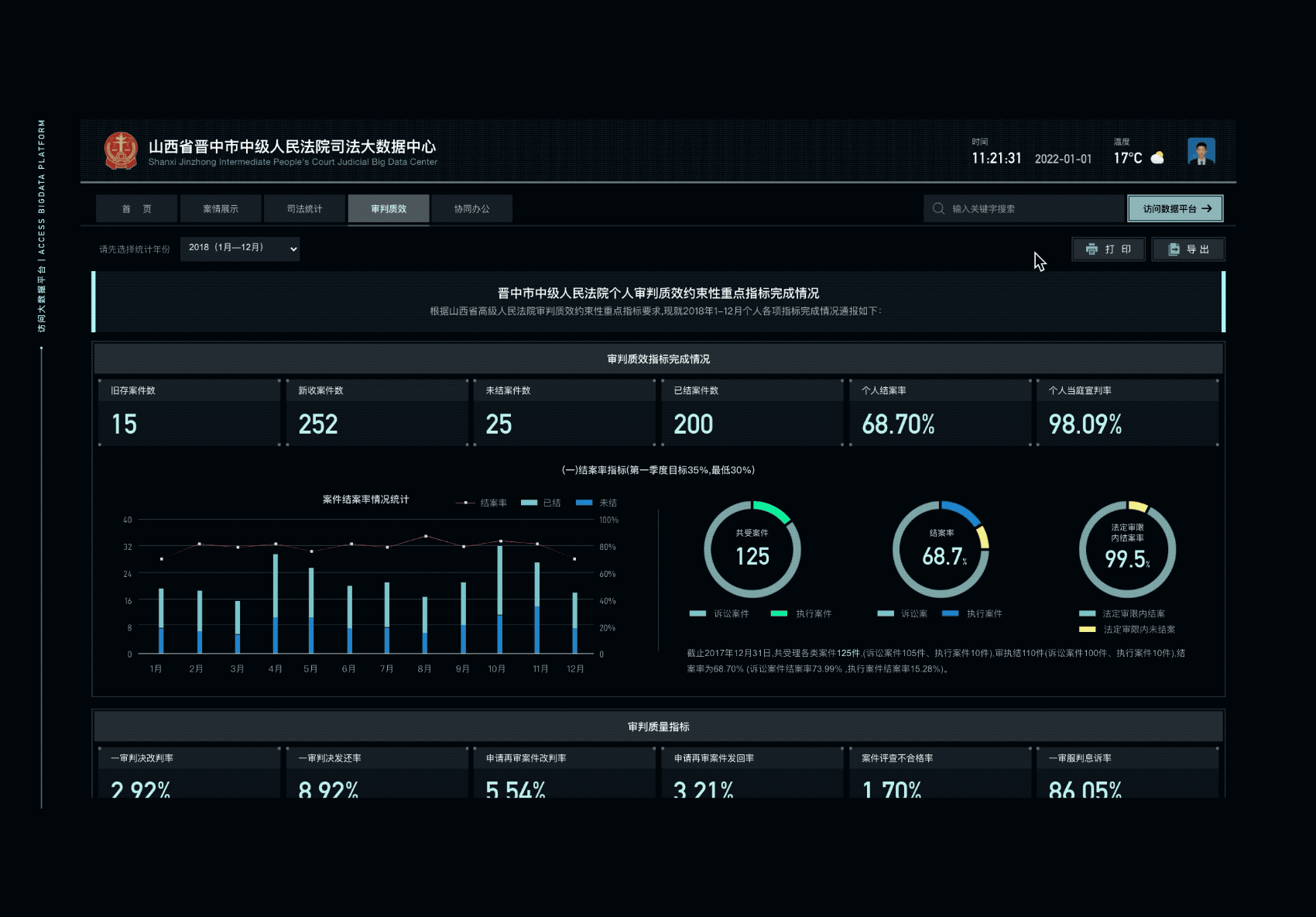Toggle 诉讼案 legend under 结案率 donut
This screenshot has height=917, width=1316.
pos(902,613)
